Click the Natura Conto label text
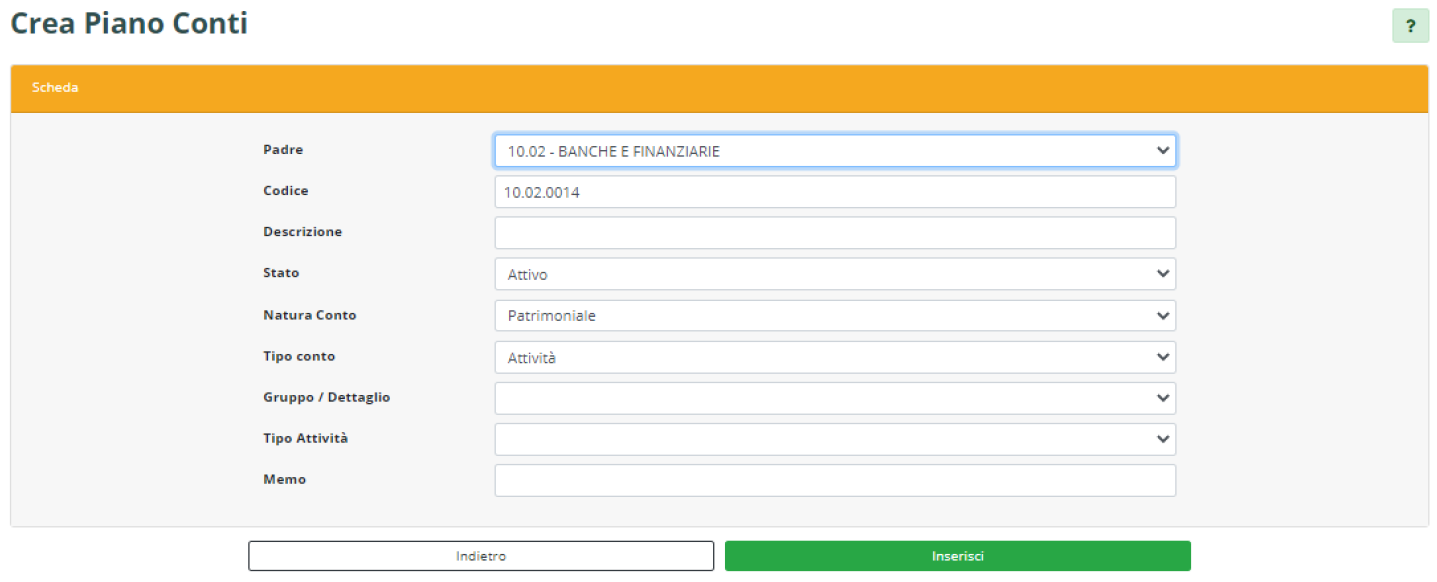Screen dimensions: 1437x582 [309, 315]
